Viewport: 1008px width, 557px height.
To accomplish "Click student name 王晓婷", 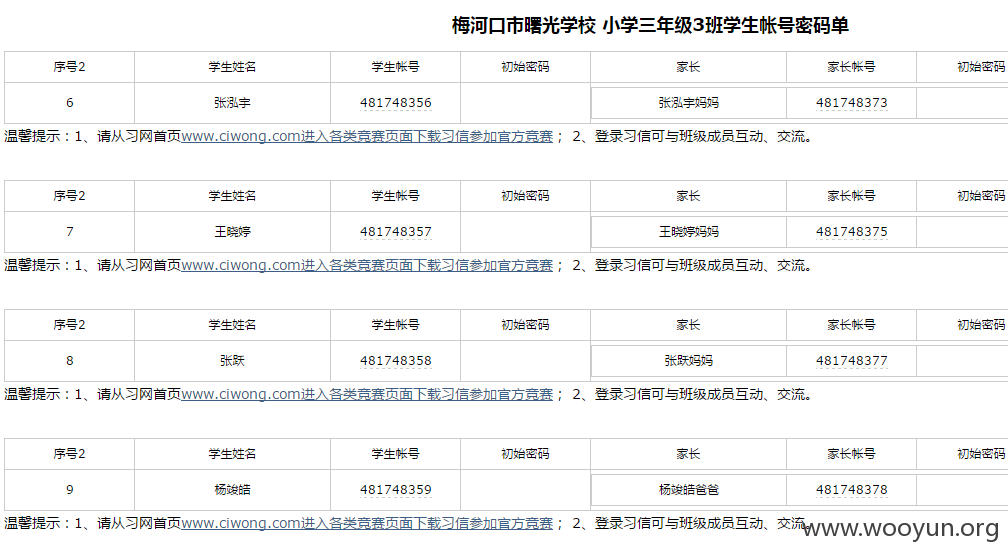I will pos(232,232).
